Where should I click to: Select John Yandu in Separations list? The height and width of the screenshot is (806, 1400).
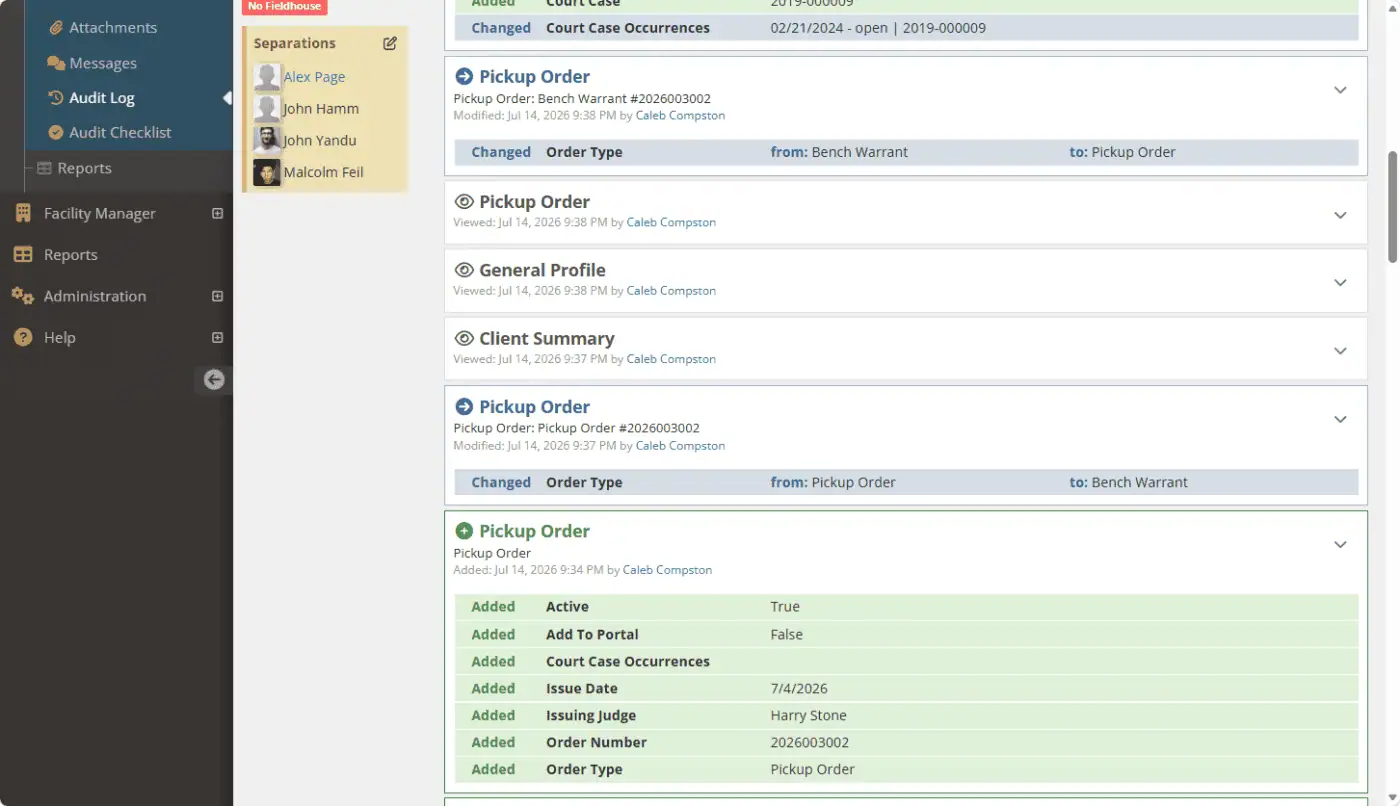click(320, 140)
